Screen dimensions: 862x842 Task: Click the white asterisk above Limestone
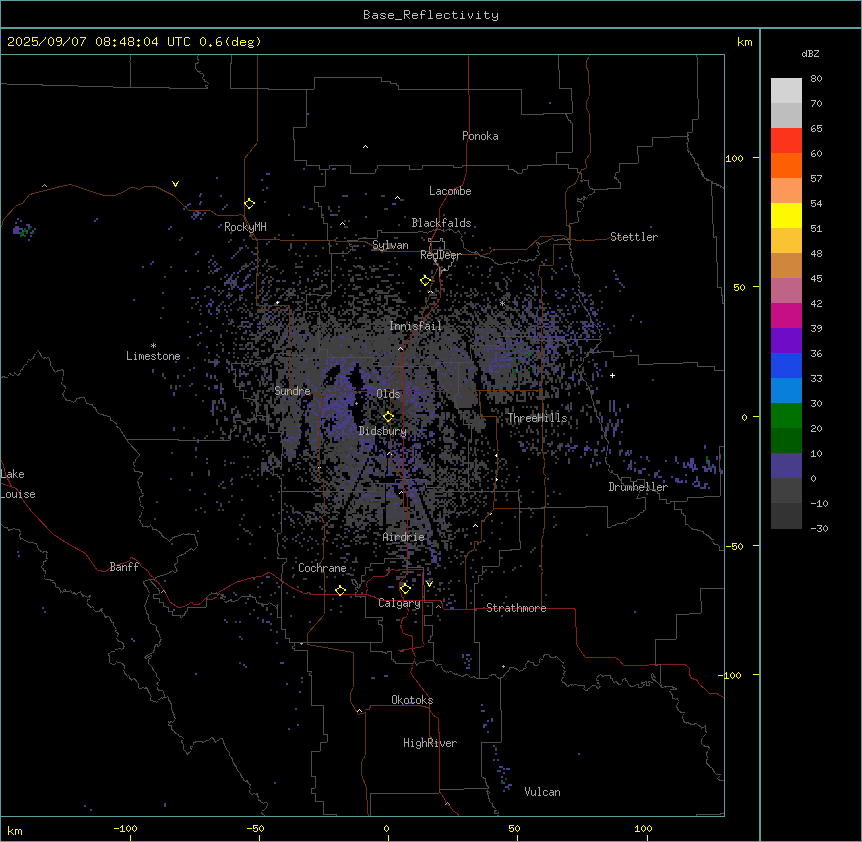coord(153,346)
